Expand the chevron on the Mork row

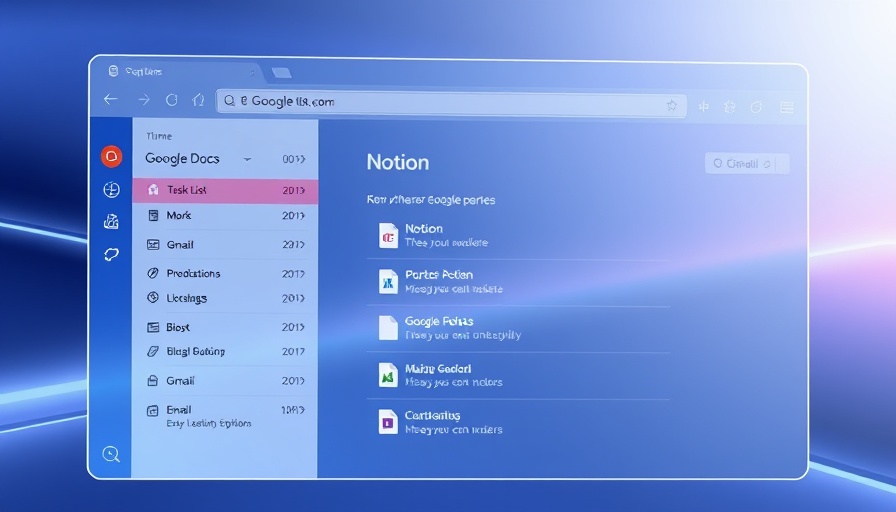pos(302,216)
